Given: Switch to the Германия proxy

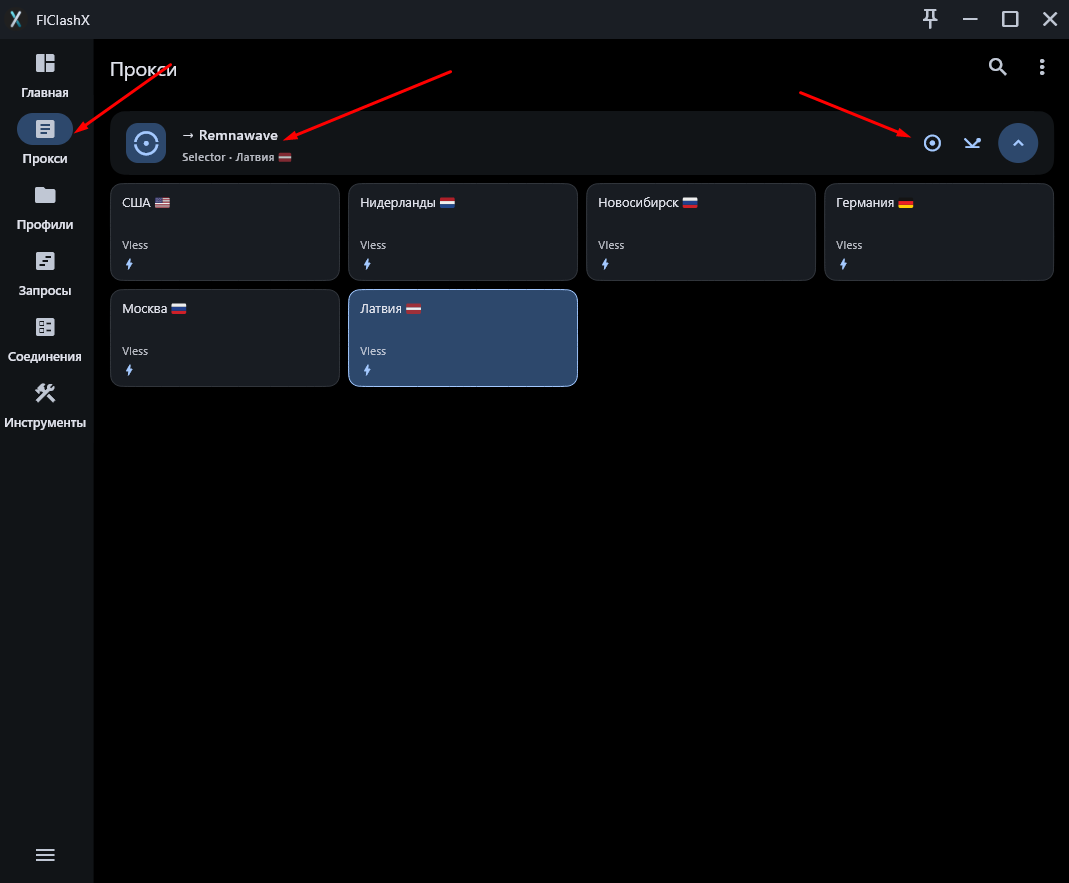Looking at the screenshot, I should [x=938, y=231].
